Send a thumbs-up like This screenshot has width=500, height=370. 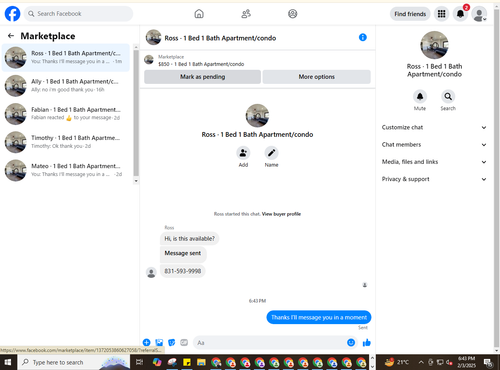click(367, 342)
